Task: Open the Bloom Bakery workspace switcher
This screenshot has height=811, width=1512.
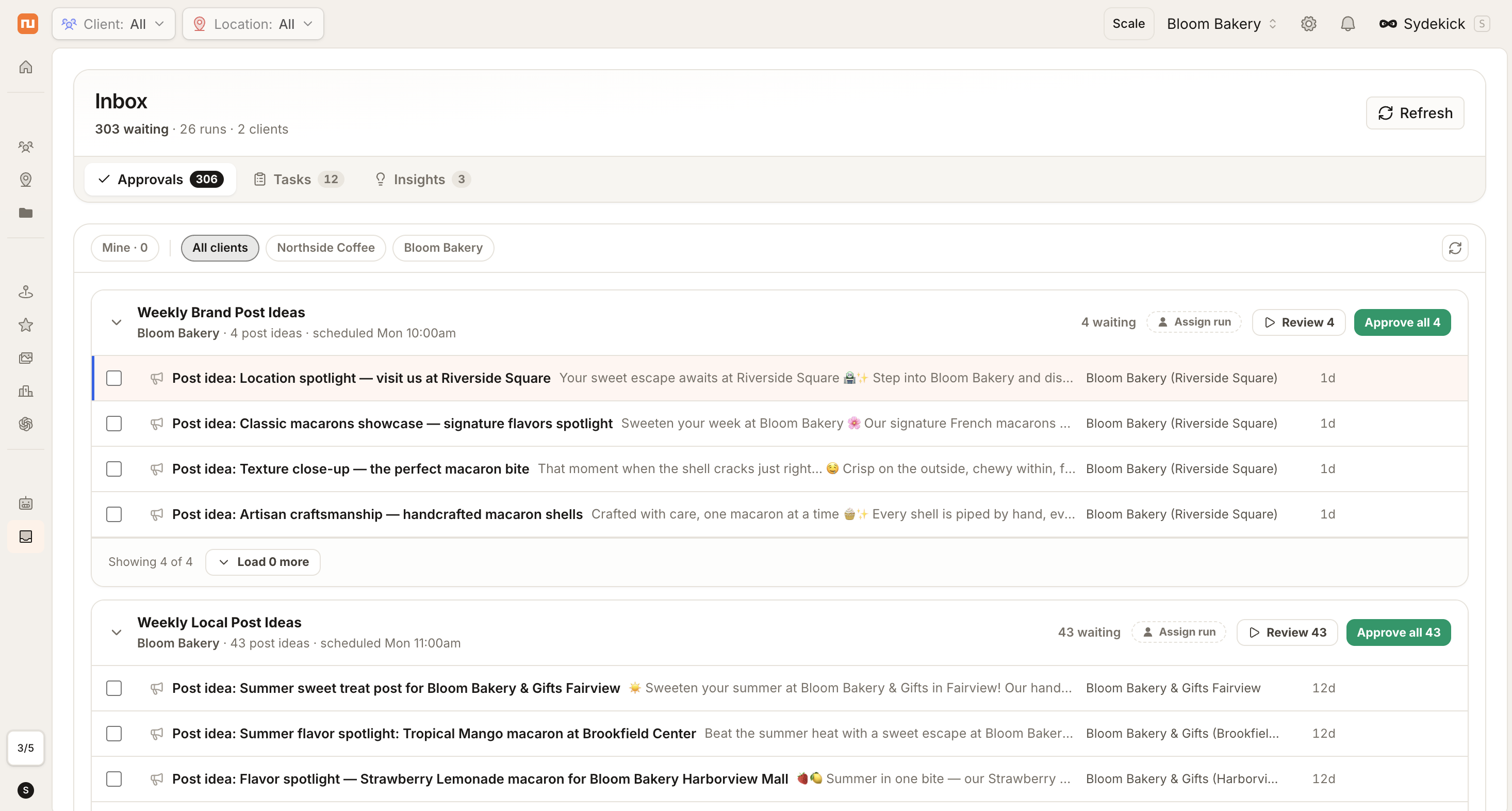Action: (1222, 24)
